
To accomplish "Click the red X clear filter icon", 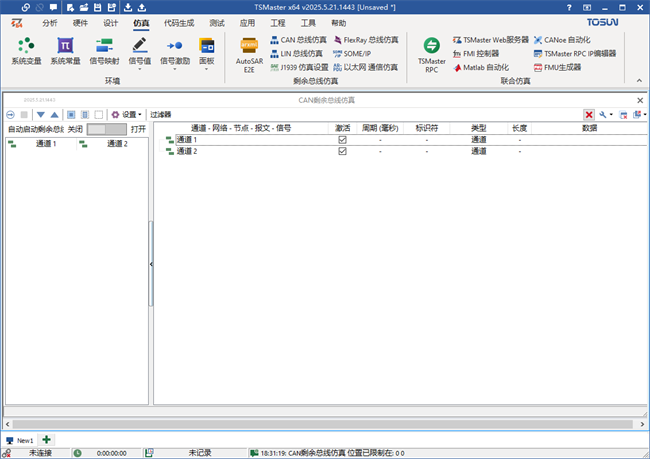I will click(589, 115).
